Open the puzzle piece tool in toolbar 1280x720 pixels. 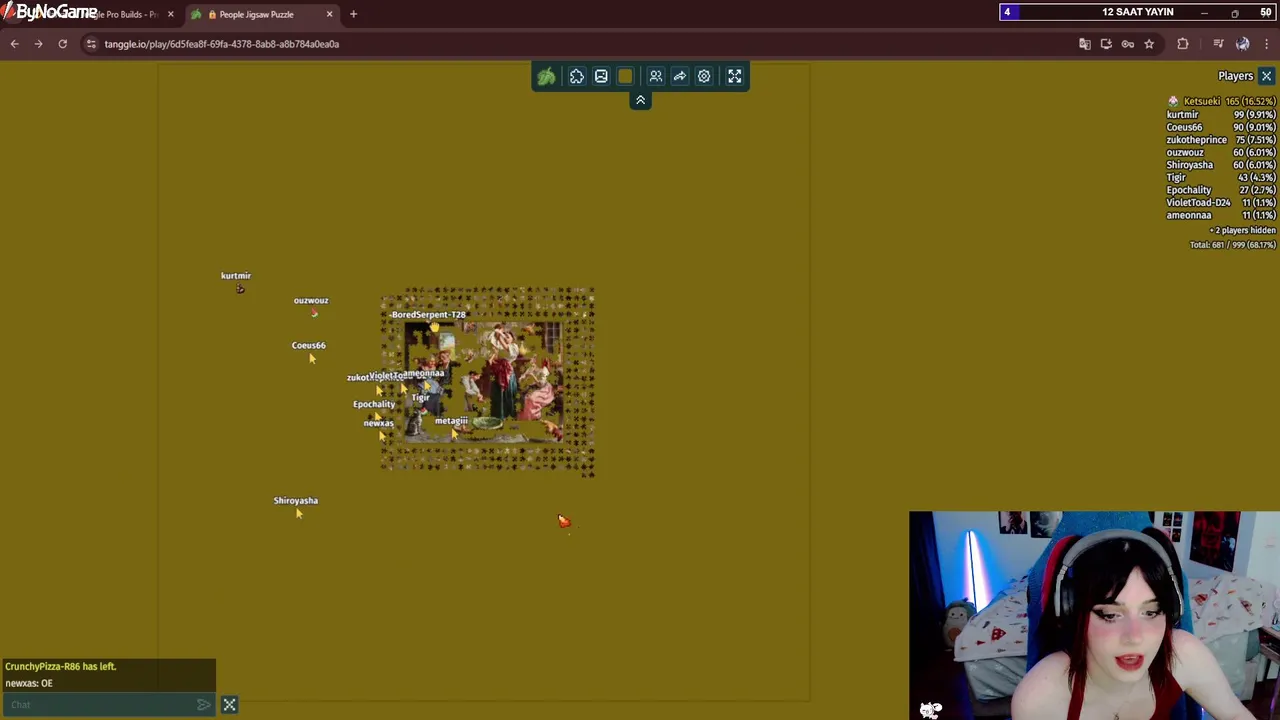[577, 76]
